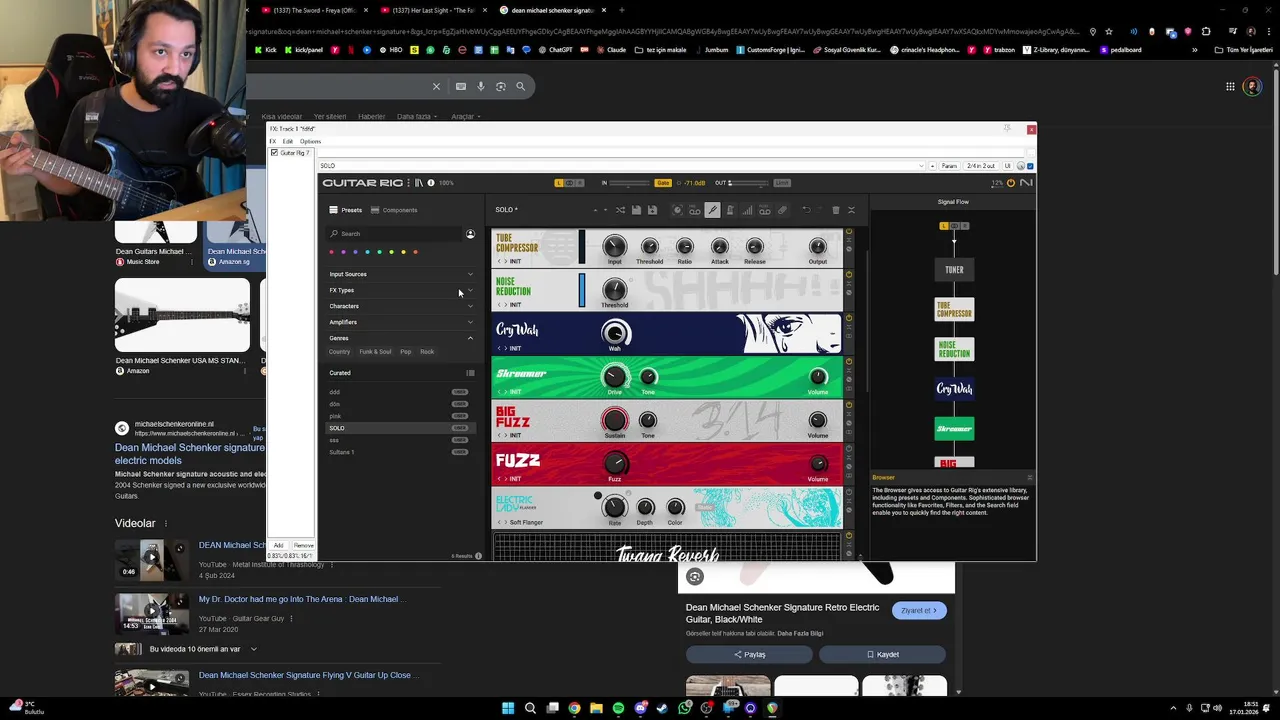The image size is (1280, 720).
Task: Open Windows Start button on taskbar
Action: (508, 708)
